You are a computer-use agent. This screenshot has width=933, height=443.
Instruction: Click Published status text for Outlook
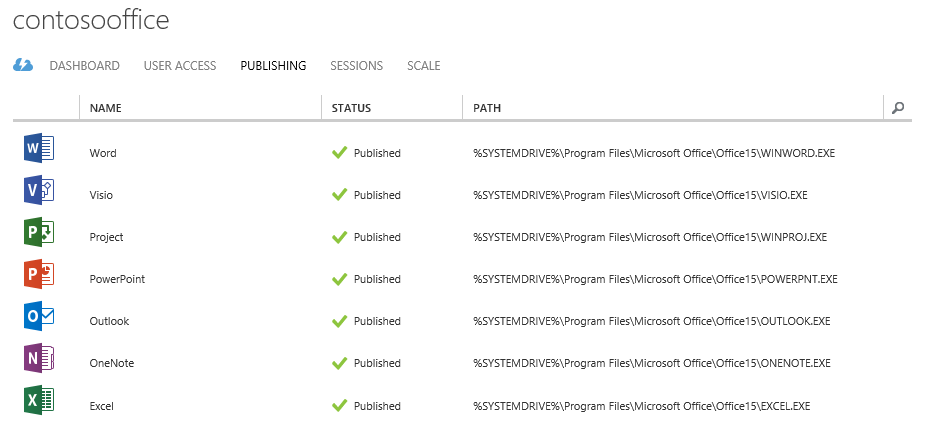click(x=377, y=321)
